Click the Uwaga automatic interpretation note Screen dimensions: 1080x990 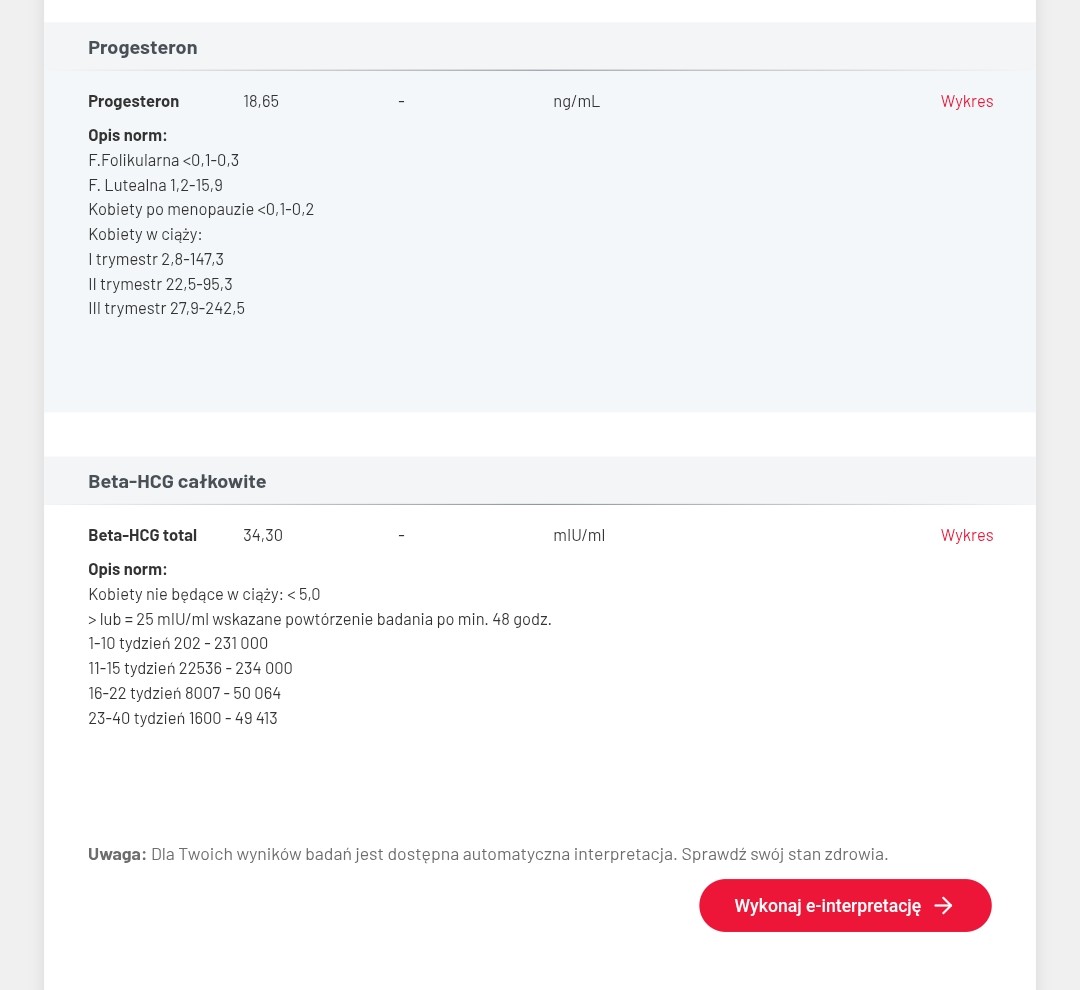[488, 854]
